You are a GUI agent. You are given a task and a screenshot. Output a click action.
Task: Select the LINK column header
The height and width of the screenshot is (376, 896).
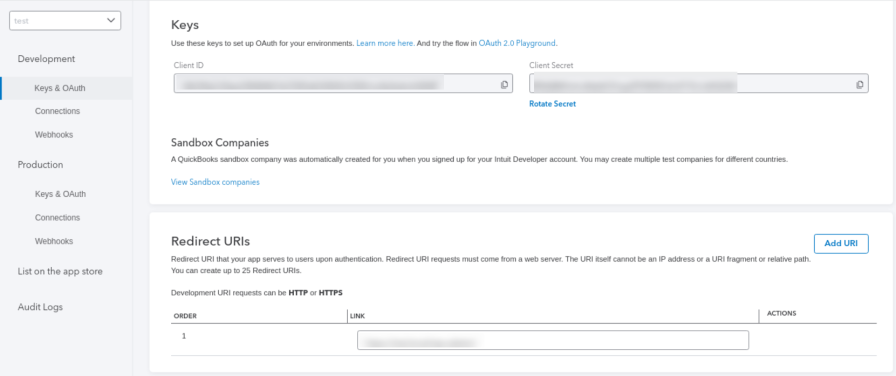coord(358,316)
